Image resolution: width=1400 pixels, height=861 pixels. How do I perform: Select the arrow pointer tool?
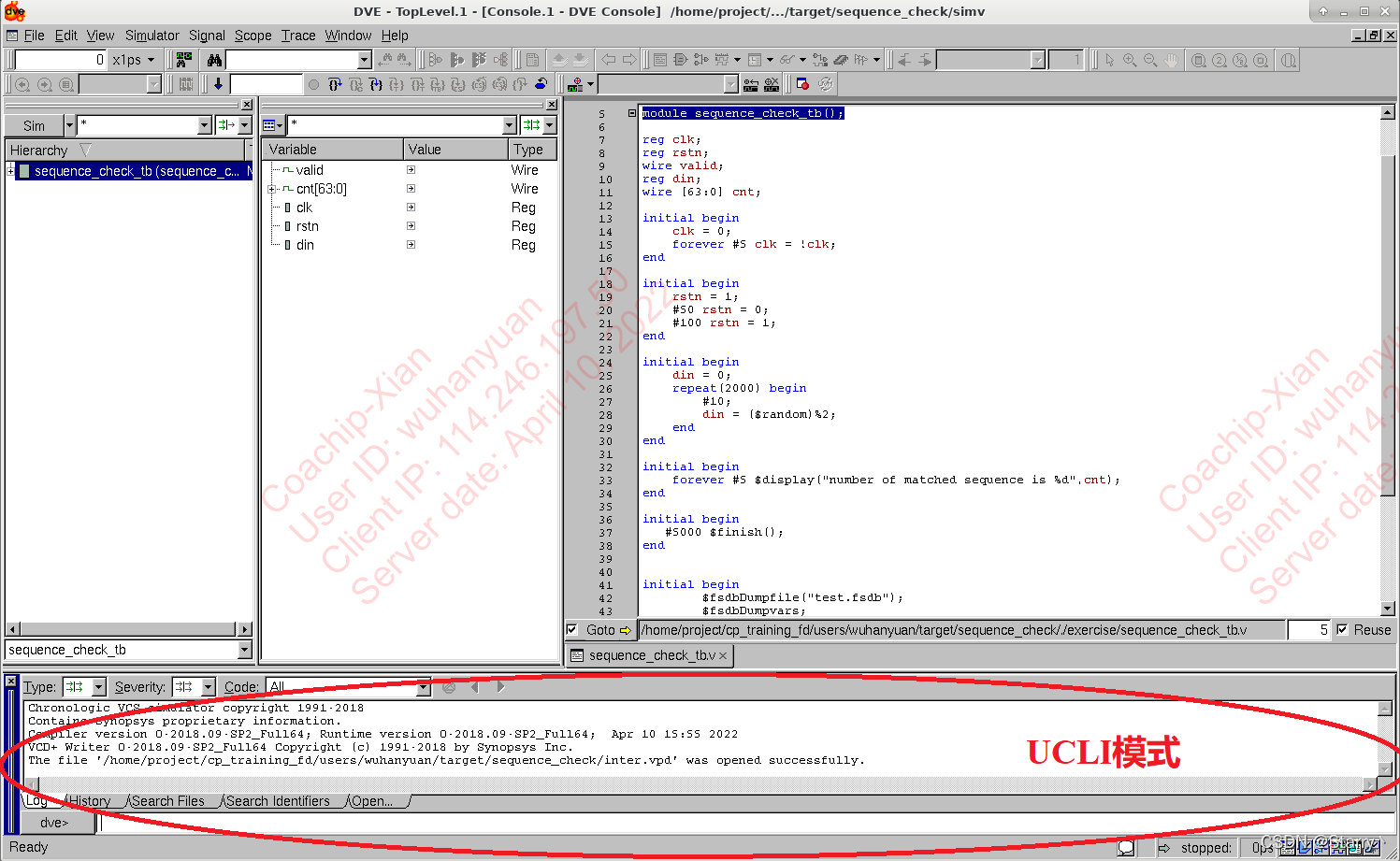1109,60
